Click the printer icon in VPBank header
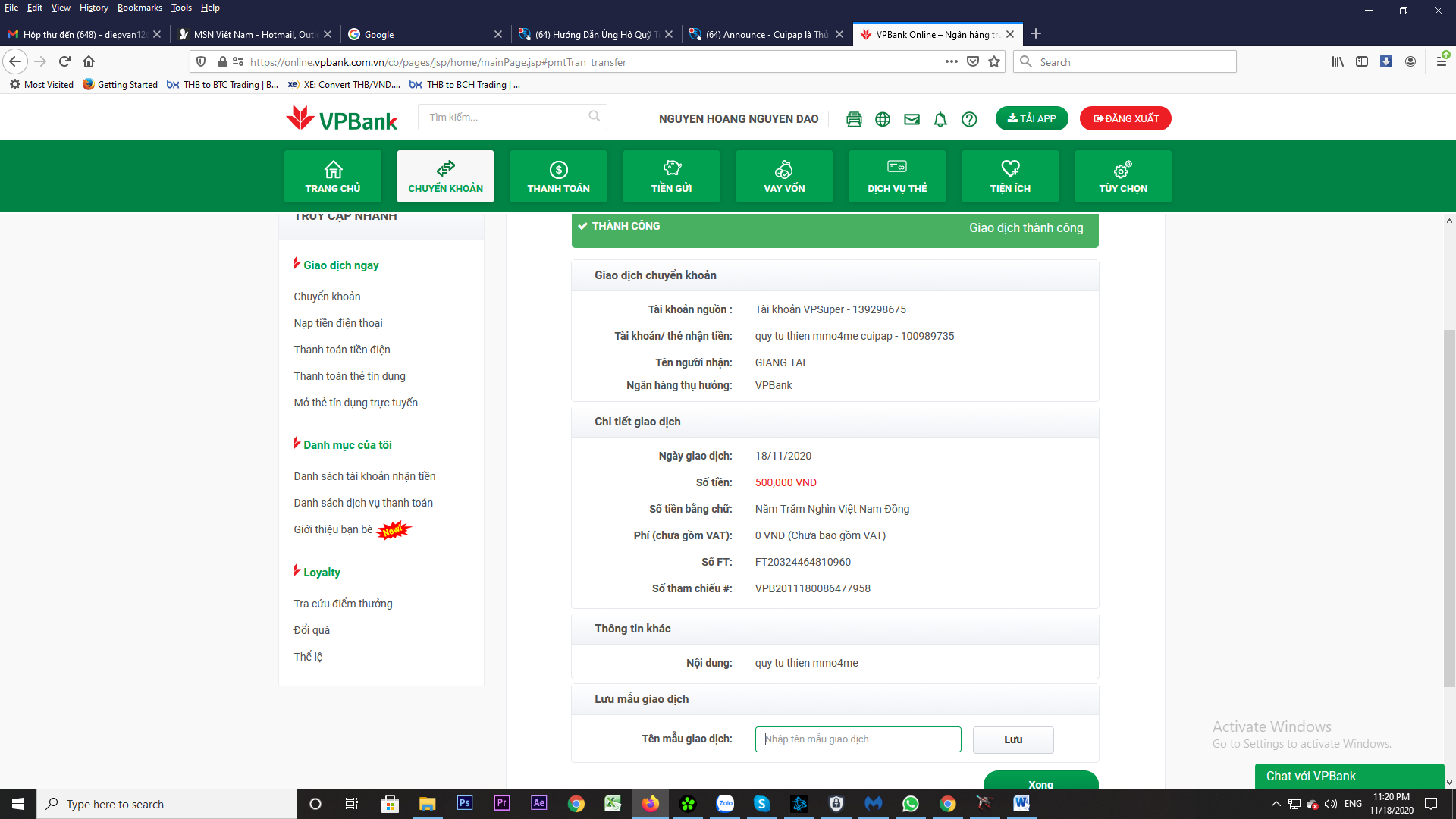The width and height of the screenshot is (1456, 819). pyautogui.click(x=854, y=119)
